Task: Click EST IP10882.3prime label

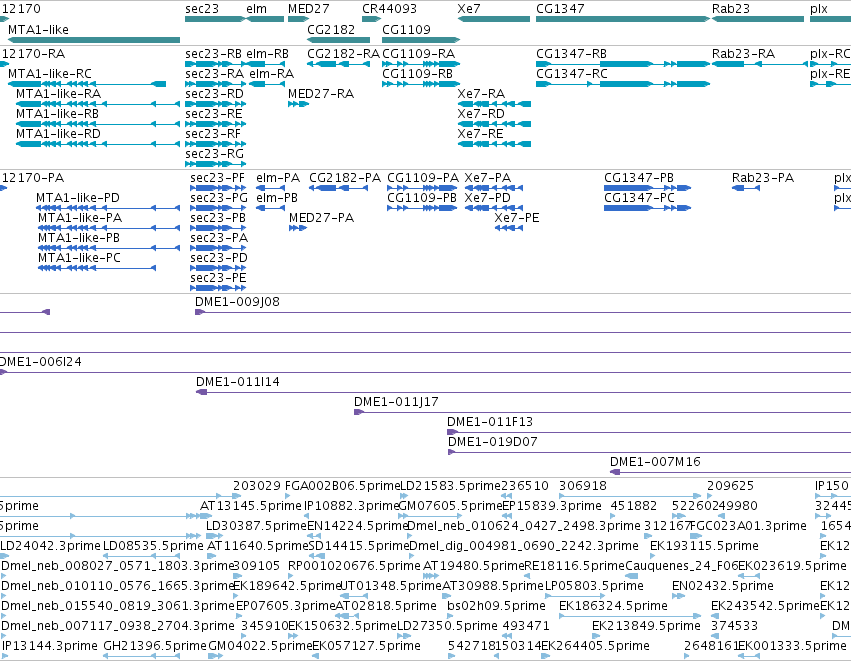Action: point(352,506)
